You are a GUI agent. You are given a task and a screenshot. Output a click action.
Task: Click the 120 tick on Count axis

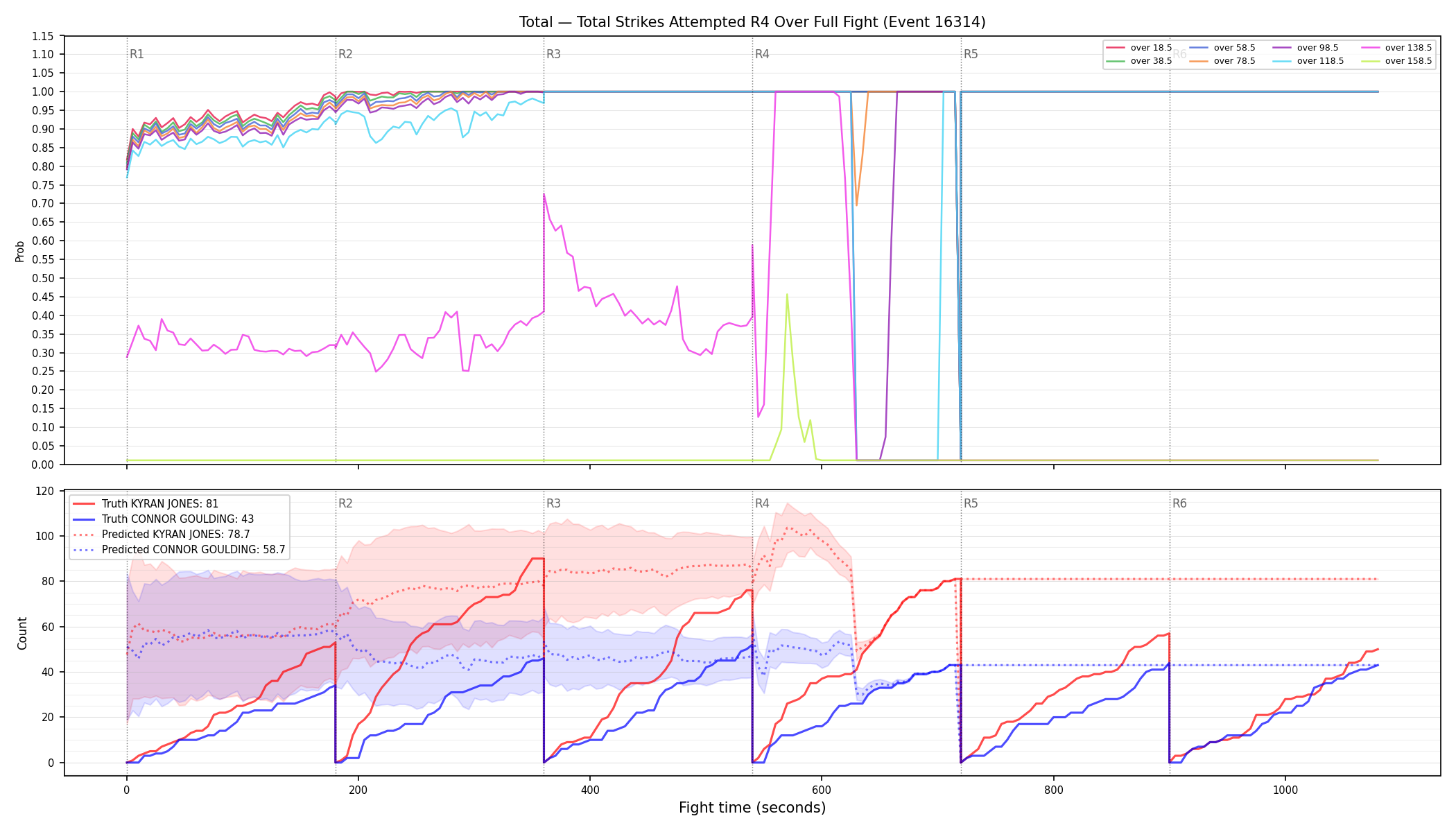(45, 491)
